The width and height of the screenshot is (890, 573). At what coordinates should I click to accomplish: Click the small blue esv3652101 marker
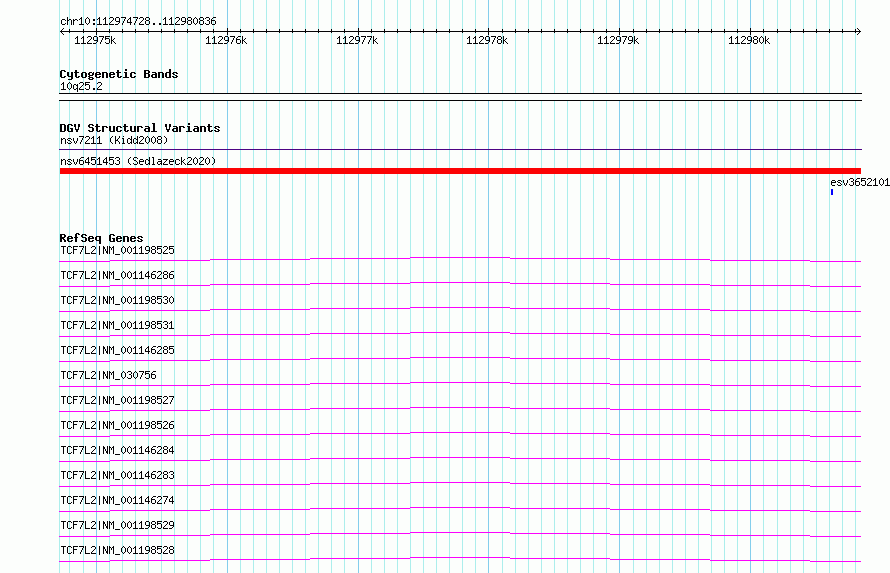click(x=832, y=192)
